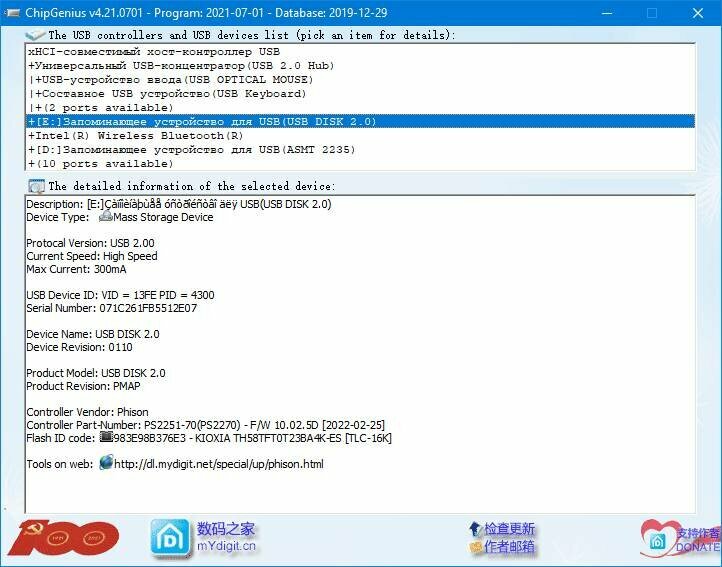Check for updates via 检查更新
Image resolution: width=722 pixels, height=567 pixels.
(x=509, y=529)
